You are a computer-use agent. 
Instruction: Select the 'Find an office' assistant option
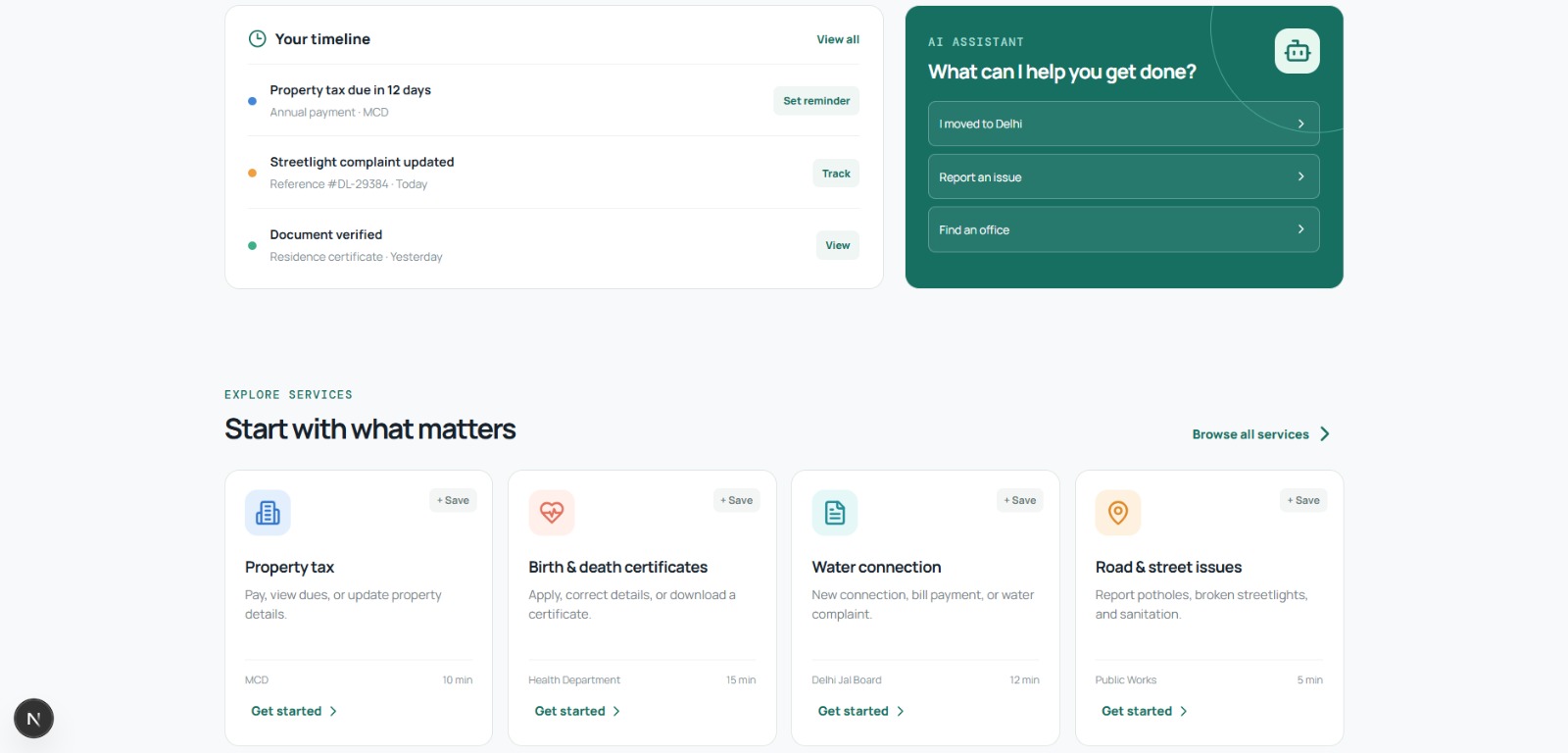(1123, 229)
